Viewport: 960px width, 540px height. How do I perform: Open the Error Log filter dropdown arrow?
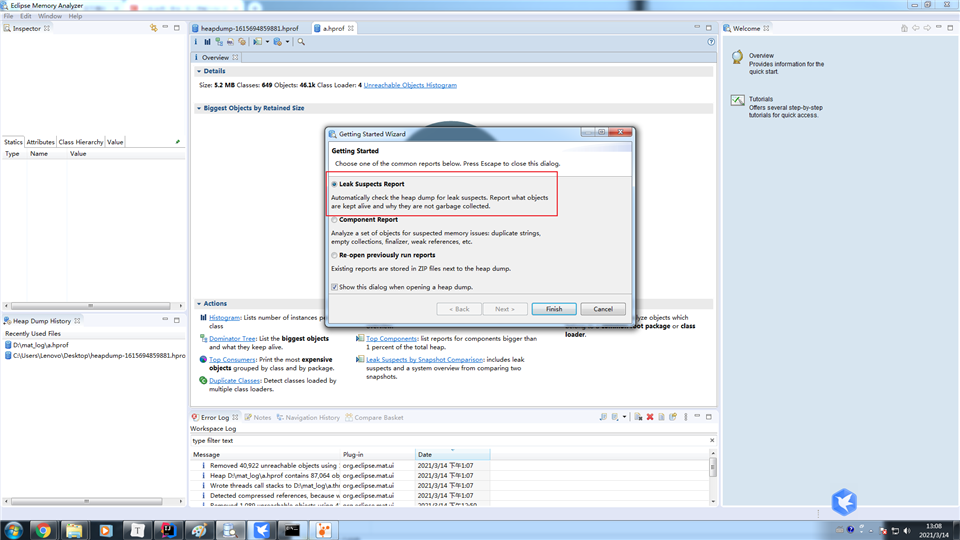pyautogui.click(x=624, y=417)
